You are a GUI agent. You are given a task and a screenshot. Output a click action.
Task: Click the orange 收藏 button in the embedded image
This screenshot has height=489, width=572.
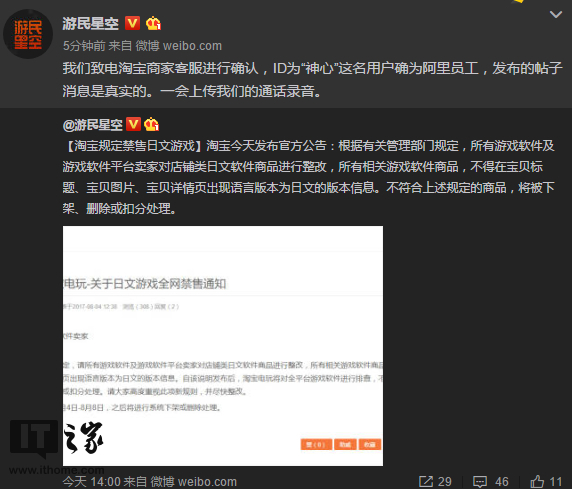[x=370, y=444]
